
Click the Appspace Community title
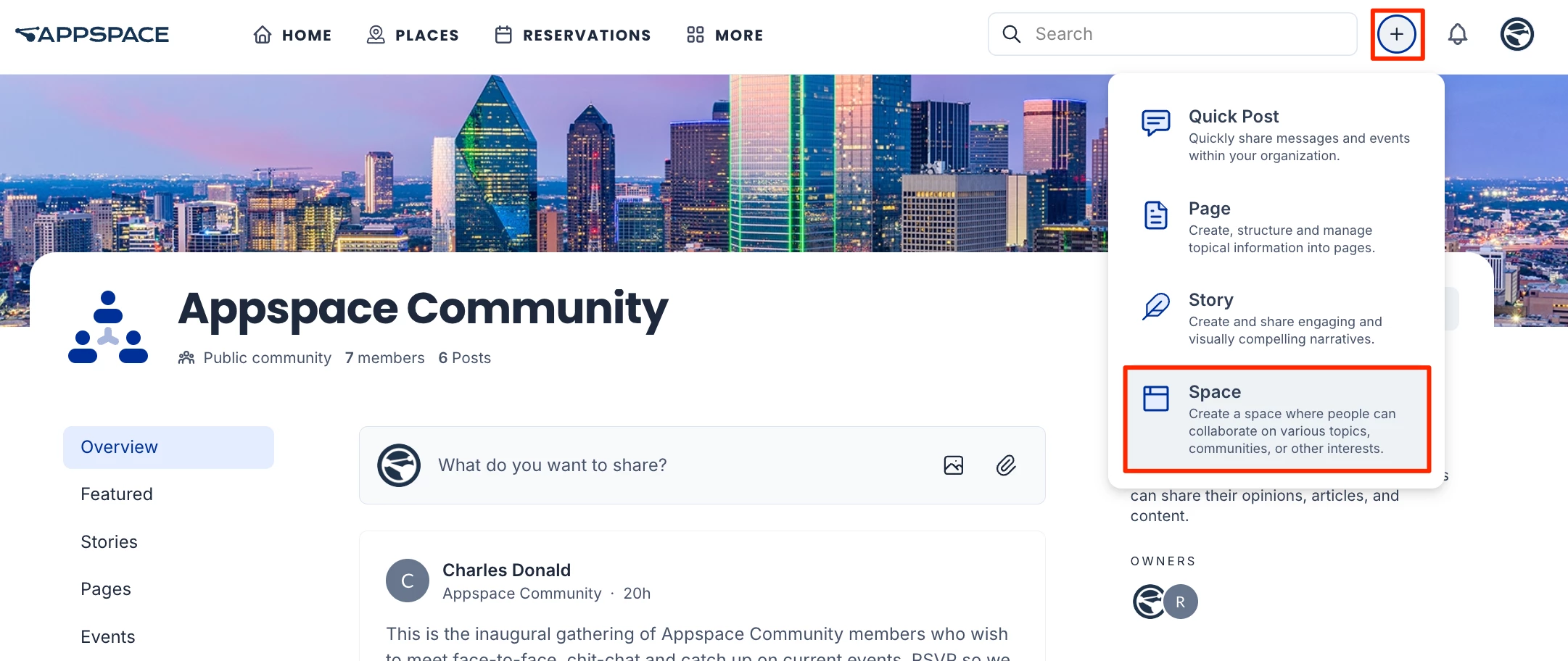[423, 309]
